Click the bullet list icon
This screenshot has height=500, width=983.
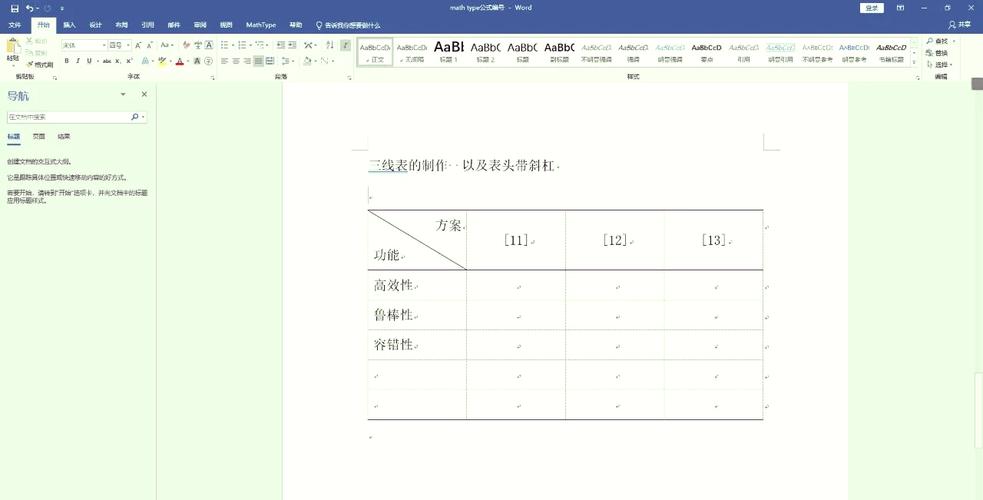pos(224,45)
